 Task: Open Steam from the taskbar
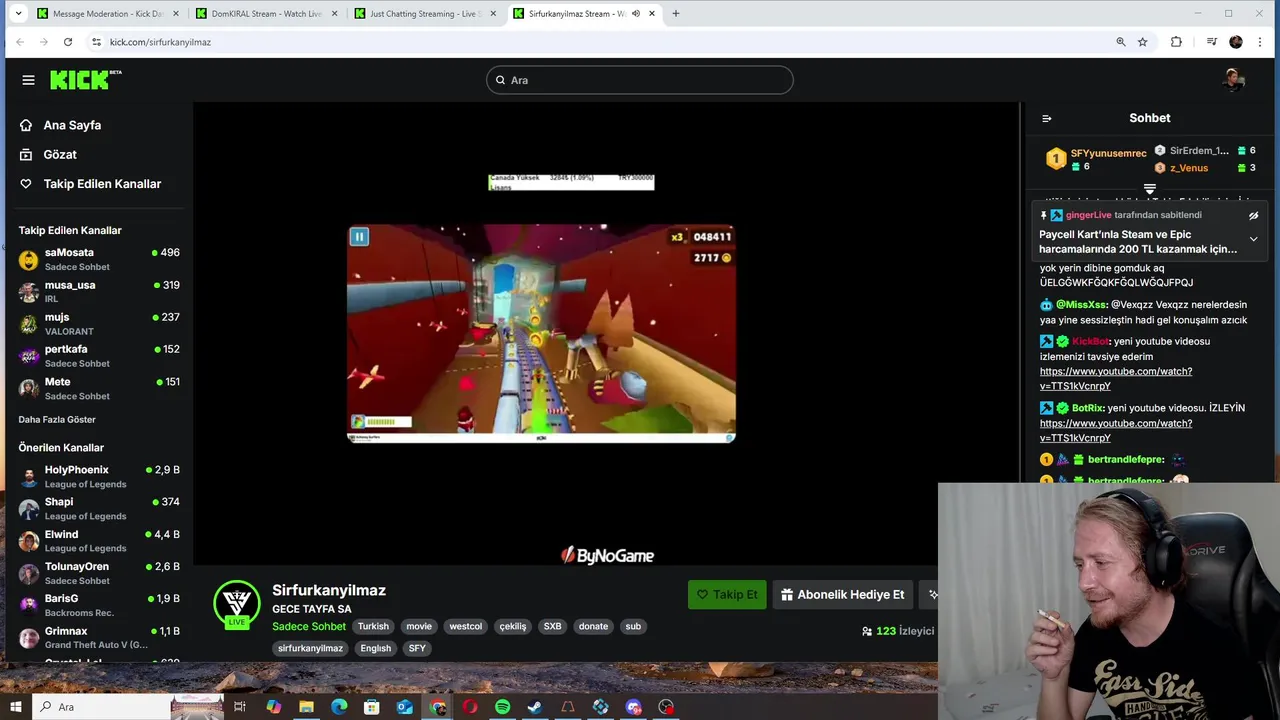(535, 707)
